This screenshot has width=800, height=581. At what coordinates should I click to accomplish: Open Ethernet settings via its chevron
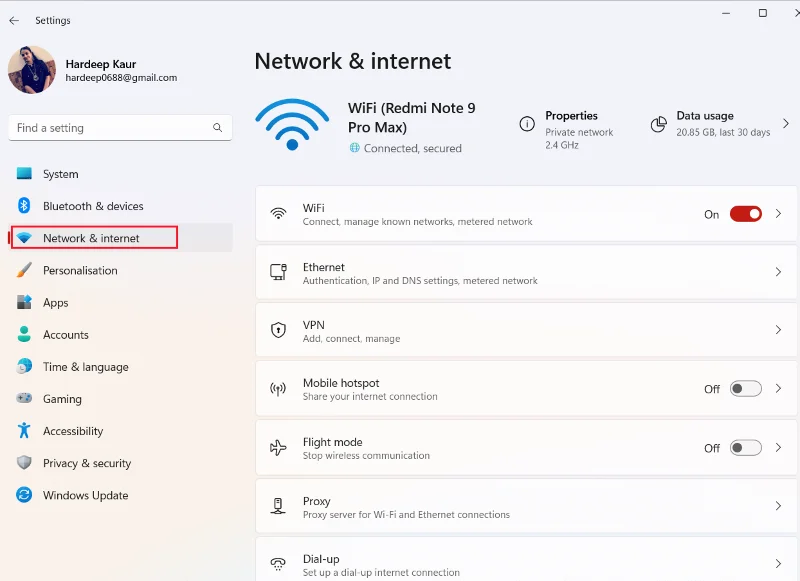pos(779,272)
